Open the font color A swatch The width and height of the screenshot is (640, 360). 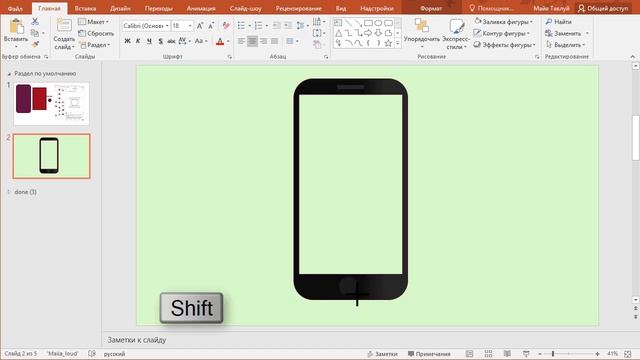click(x=220, y=41)
